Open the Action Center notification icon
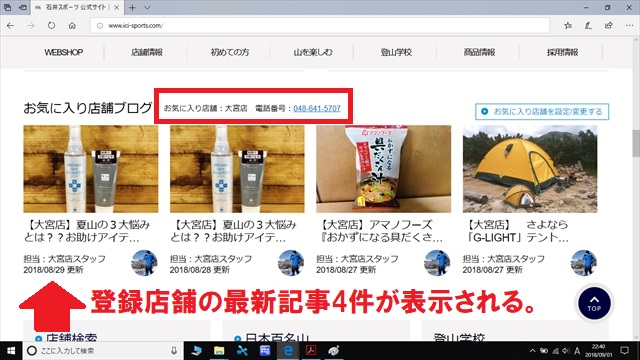The width and height of the screenshot is (640, 360). pyautogui.click(x=624, y=351)
